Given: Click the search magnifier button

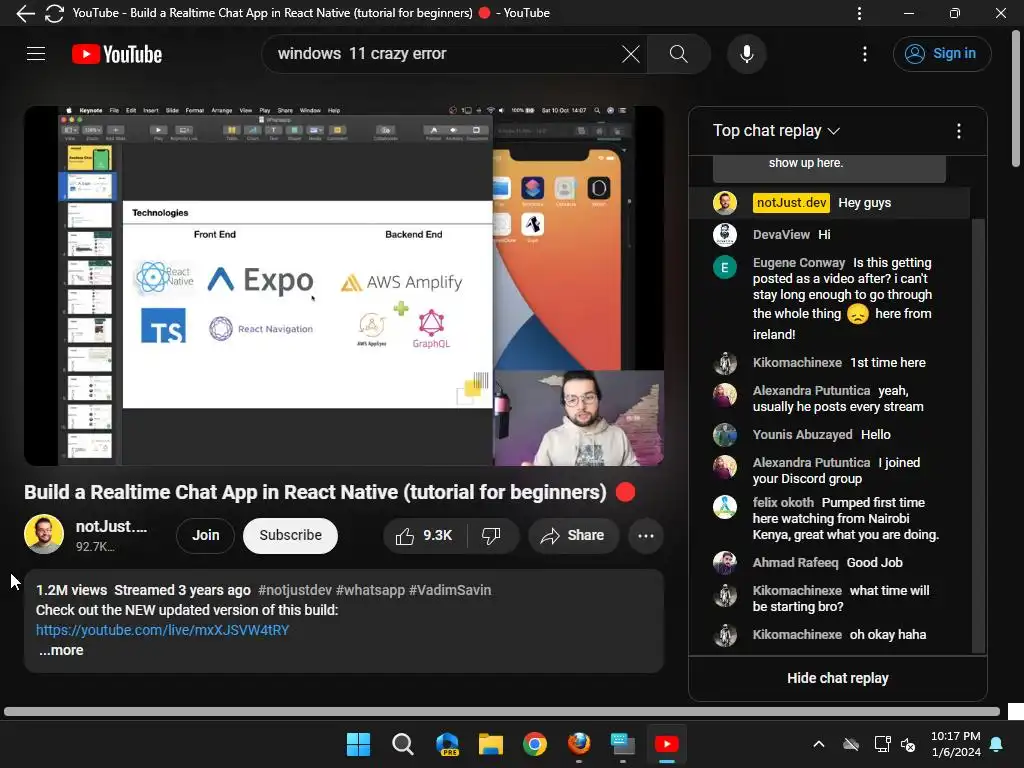Looking at the screenshot, I should [x=679, y=54].
